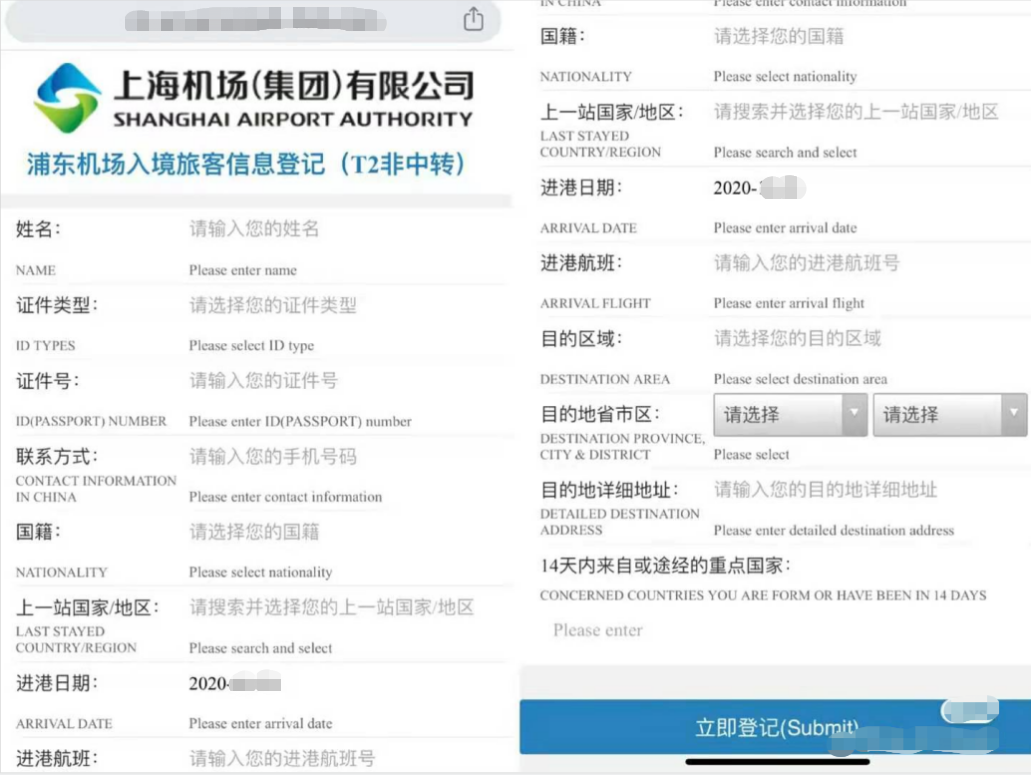Focus the 请输入您的手机号码 phone number field
This screenshot has height=775, width=1031.
point(273,456)
